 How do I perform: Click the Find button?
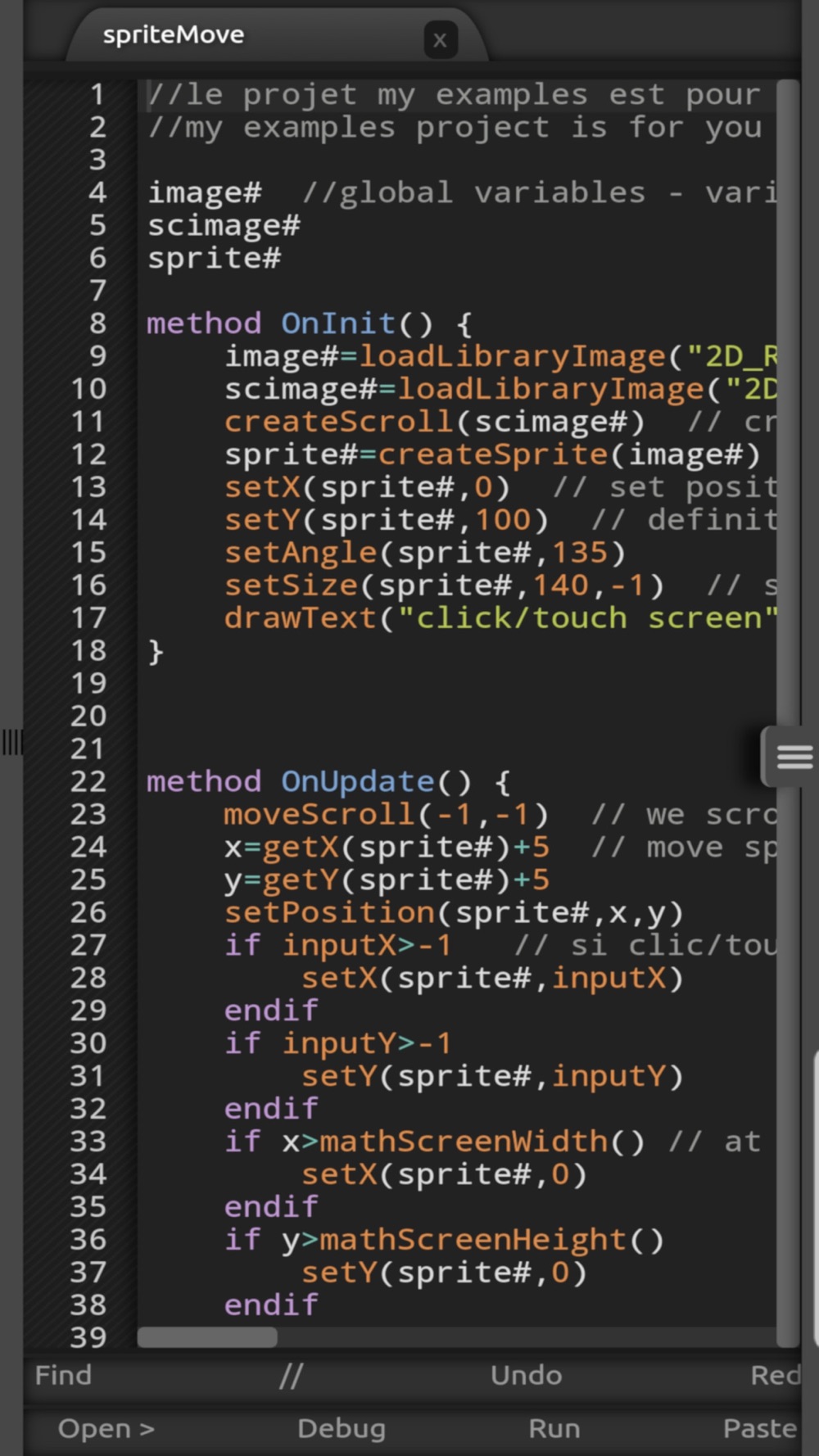63,1376
